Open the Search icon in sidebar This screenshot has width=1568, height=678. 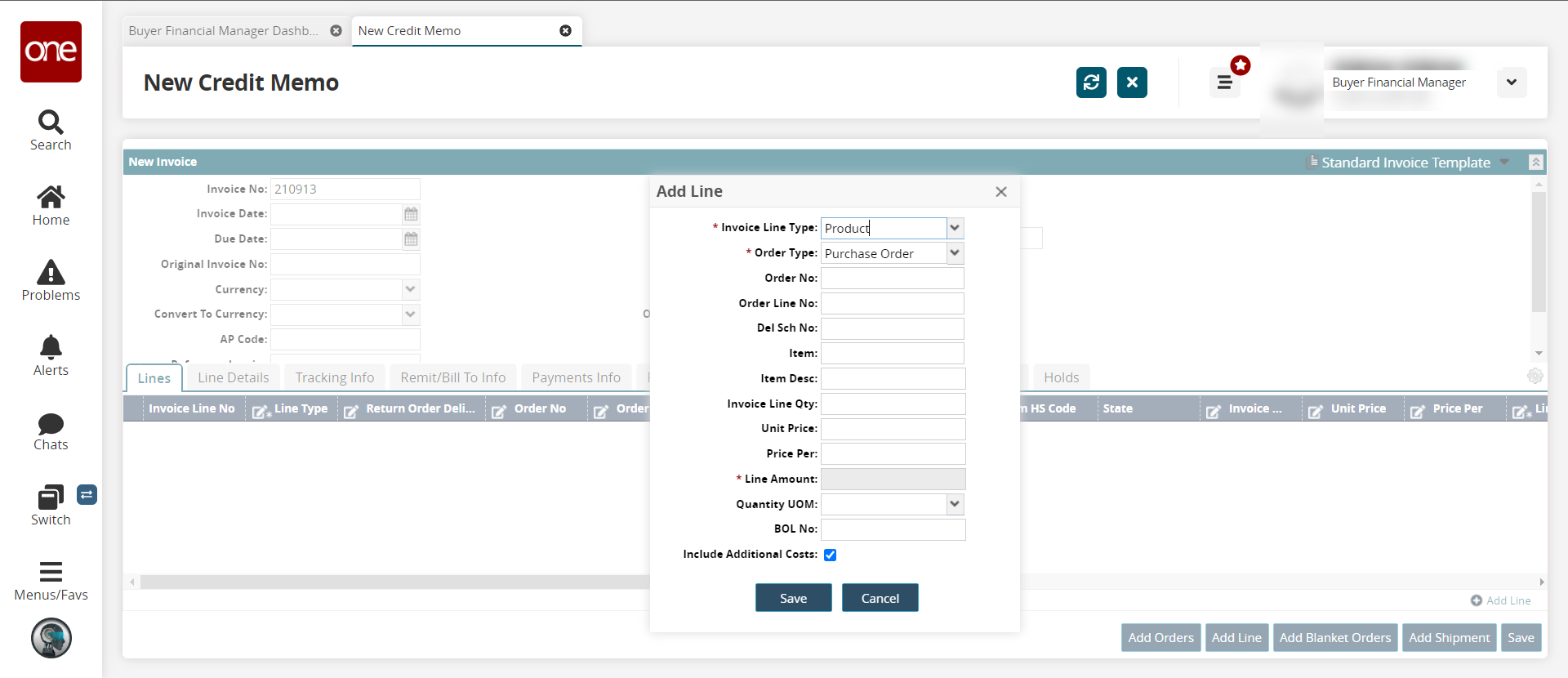click(x=51, y=123)
